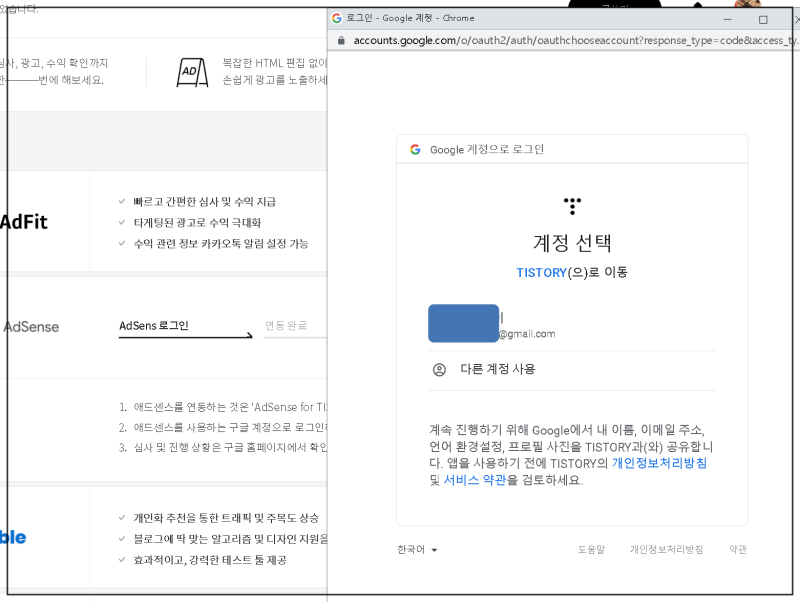Click the lock icon in the address bar
The image size is (800, 602).
(x=341, y=40)
